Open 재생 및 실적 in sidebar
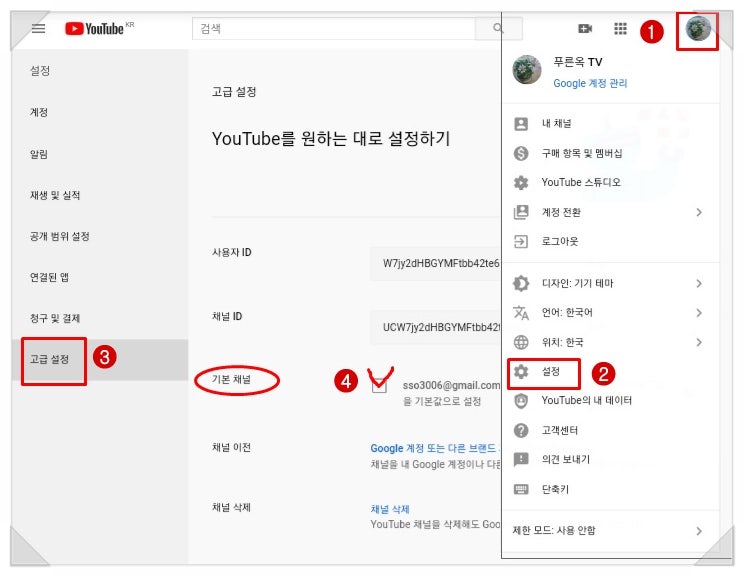Viewport: 744px width, 576px height. [x=100, y=195]
